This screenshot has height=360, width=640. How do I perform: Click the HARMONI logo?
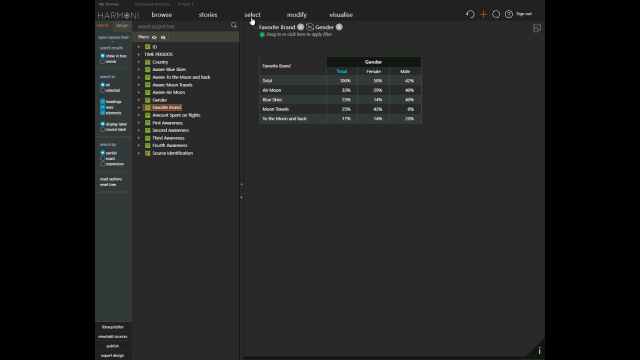click(118, 15)
